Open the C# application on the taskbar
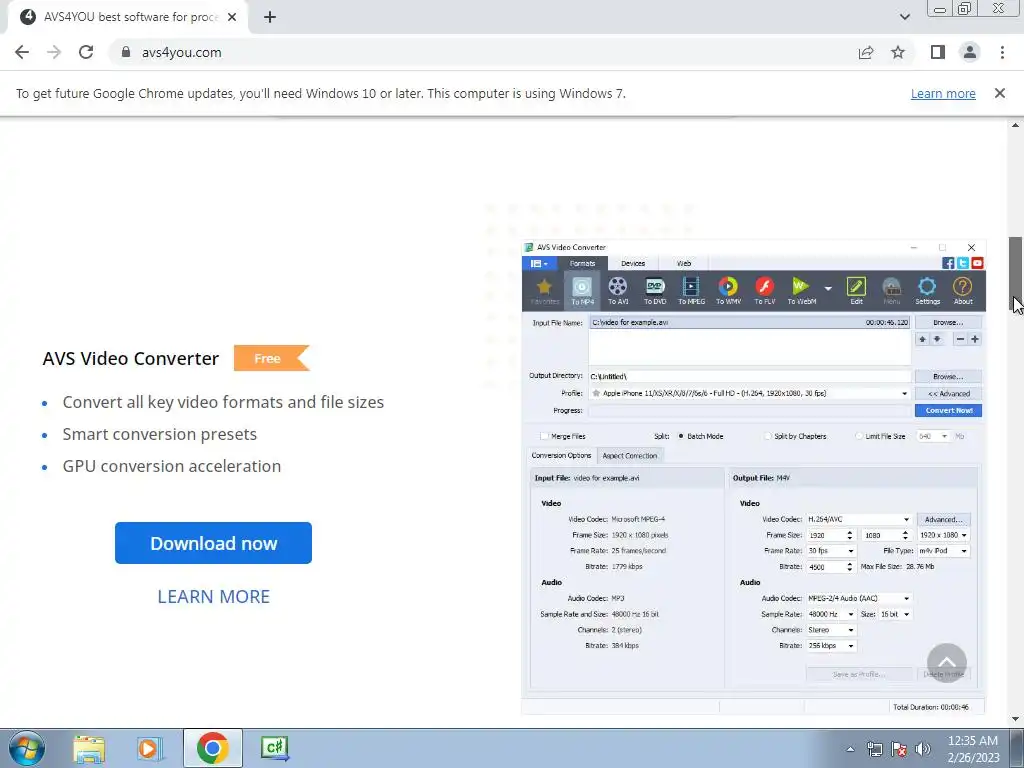Image resolution: width=1024 pixels, height=768 pixels. click(274, 748)
